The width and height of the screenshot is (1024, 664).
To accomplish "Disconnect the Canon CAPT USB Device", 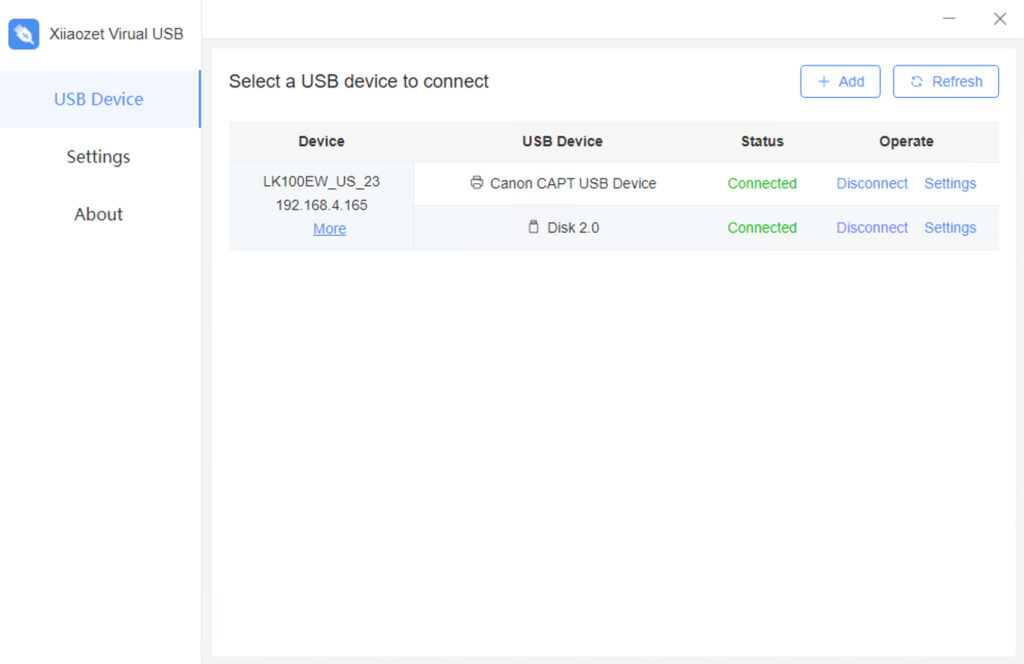I will click(872, 184).
